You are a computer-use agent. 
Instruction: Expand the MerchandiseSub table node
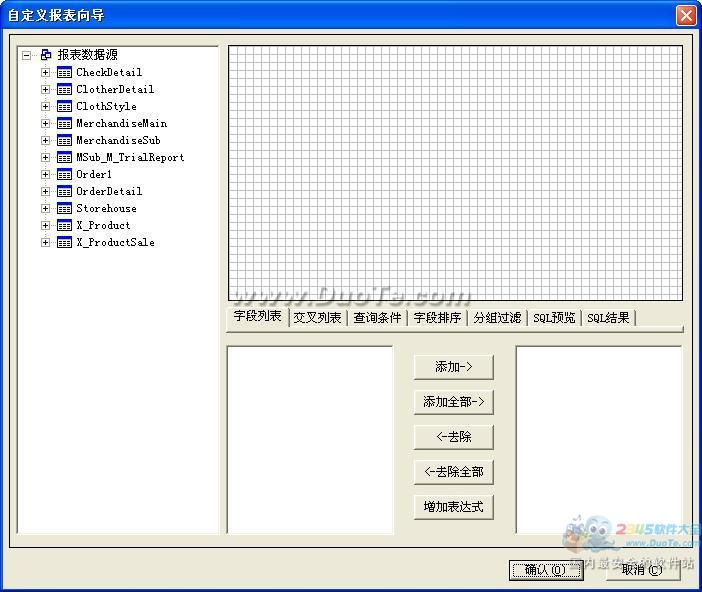point(45,140)
